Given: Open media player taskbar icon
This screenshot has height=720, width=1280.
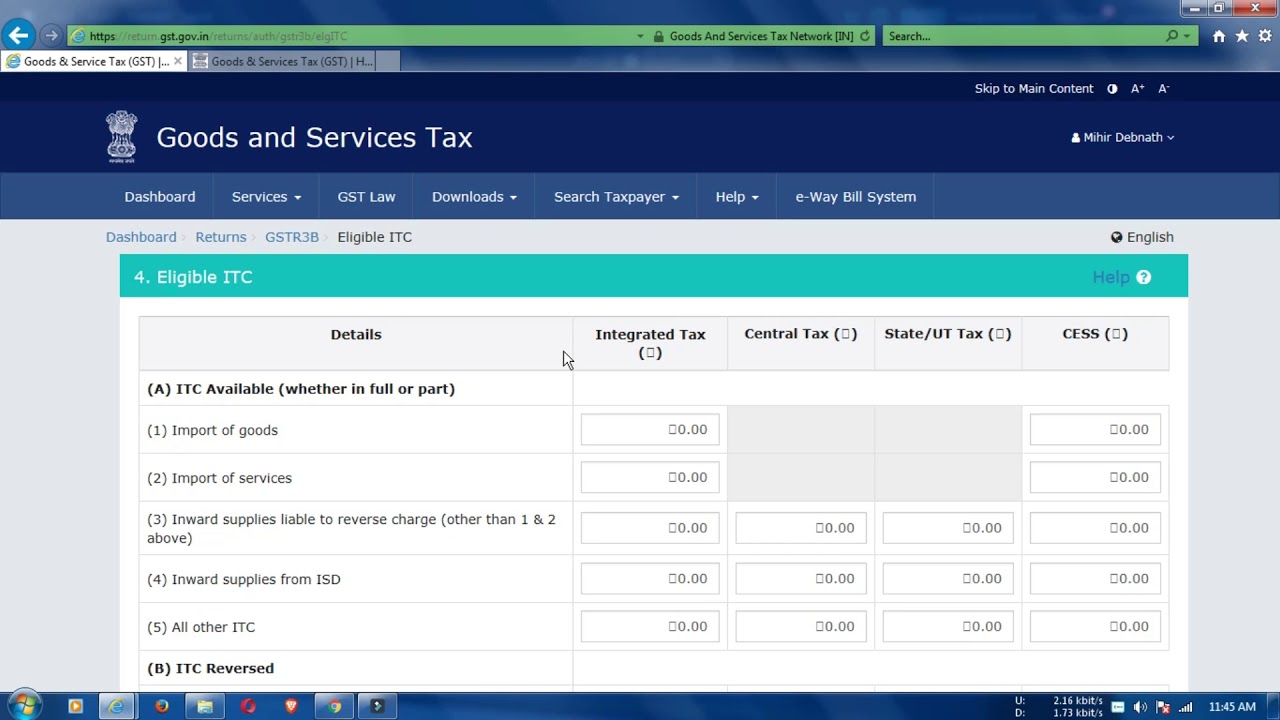Looking at the screenshot, I should click(75, 706).
